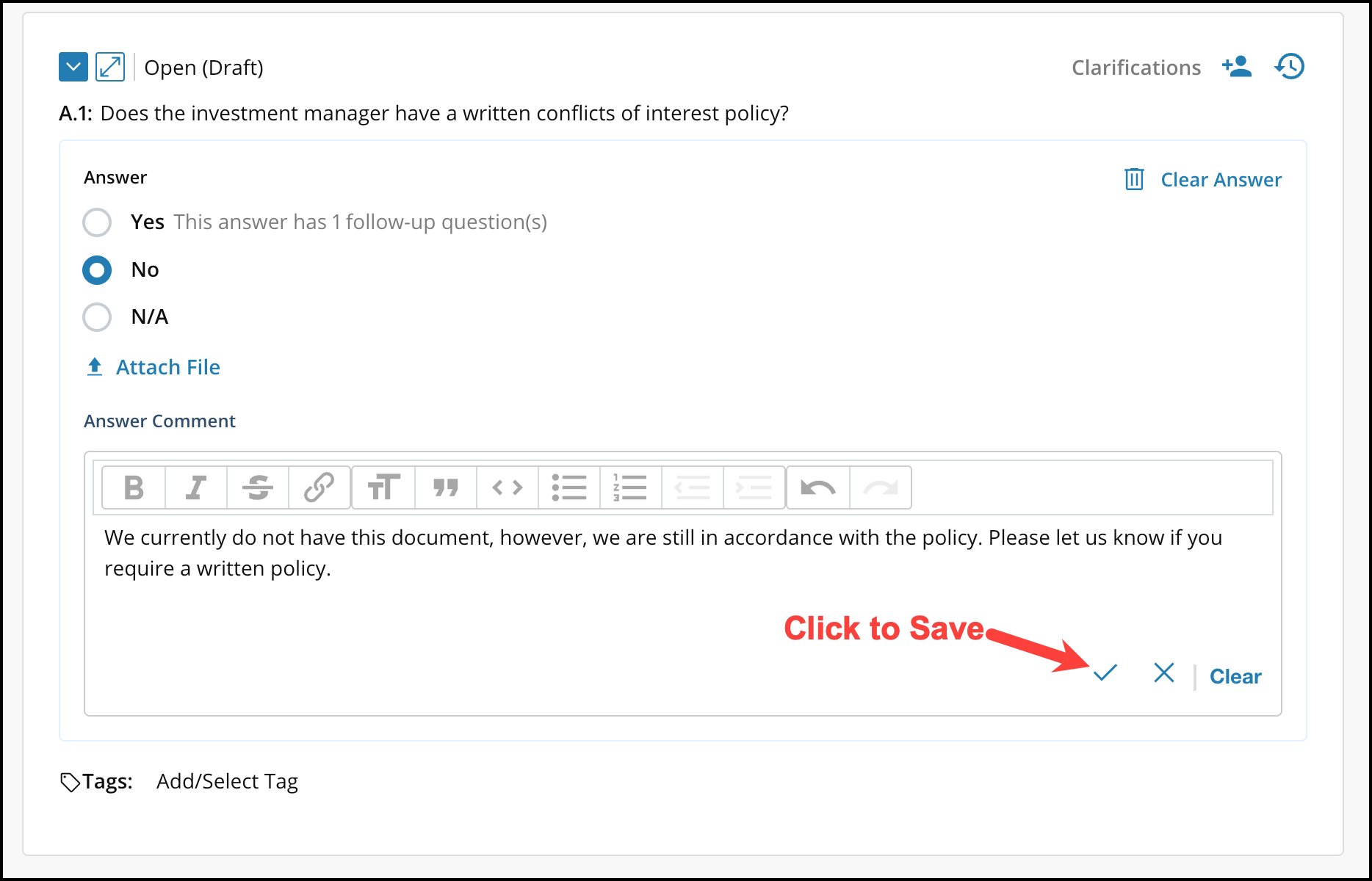This screenshot has height=881, width=1372.
Task: Insert a code block with angle brackets icon
Action: coord(508,487)
